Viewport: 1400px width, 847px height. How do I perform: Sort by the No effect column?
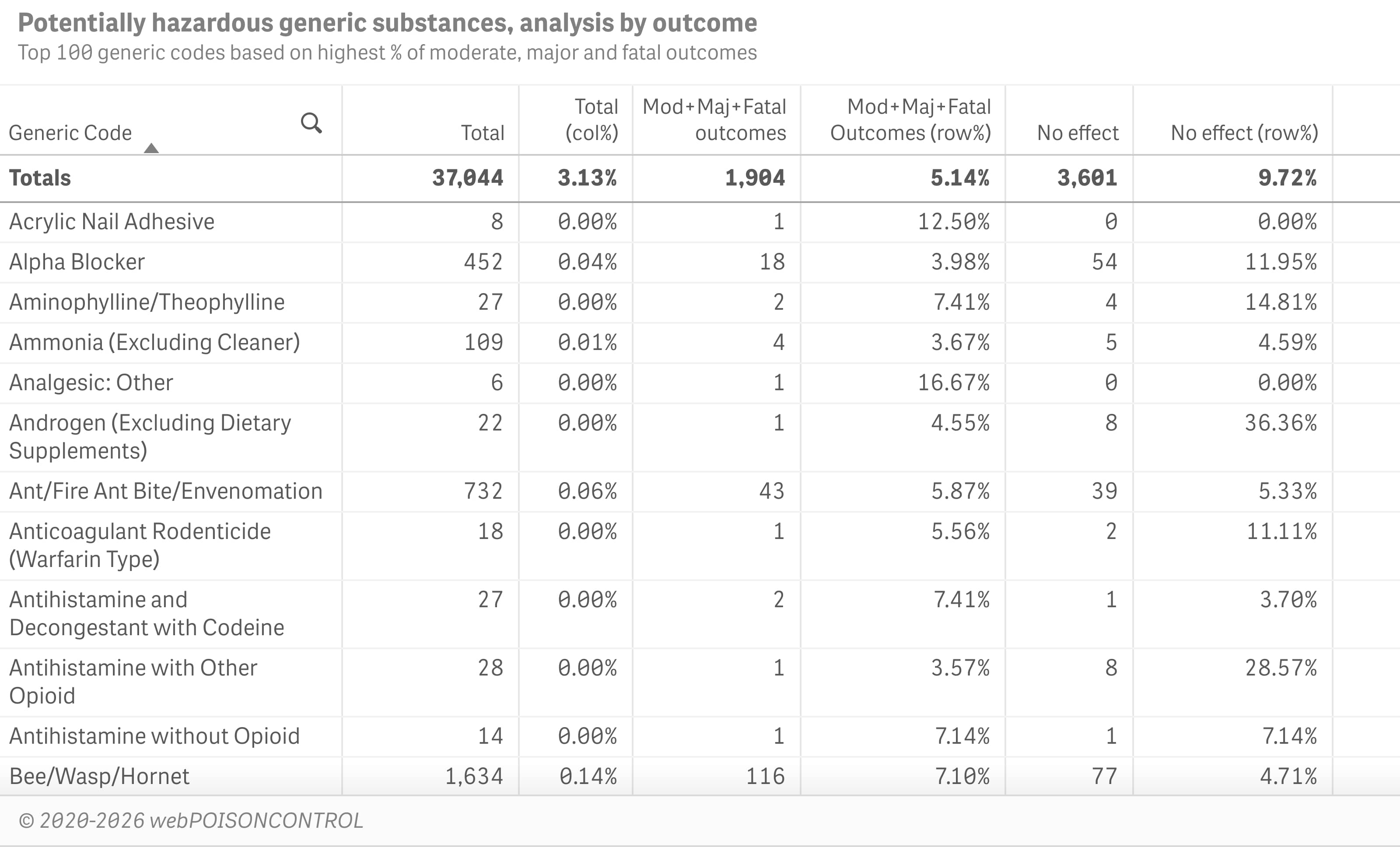[1077, 133]
